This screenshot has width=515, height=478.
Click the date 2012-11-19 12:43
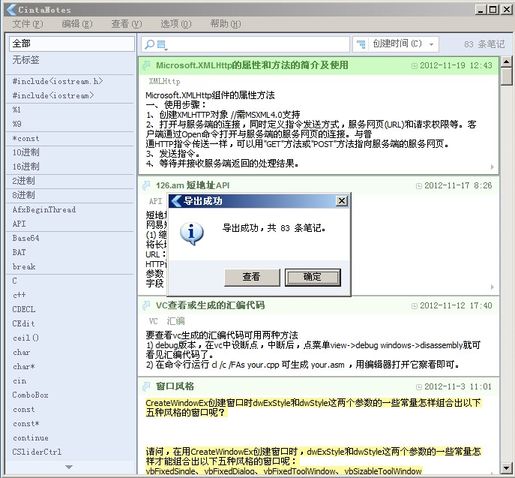[456, 65]
